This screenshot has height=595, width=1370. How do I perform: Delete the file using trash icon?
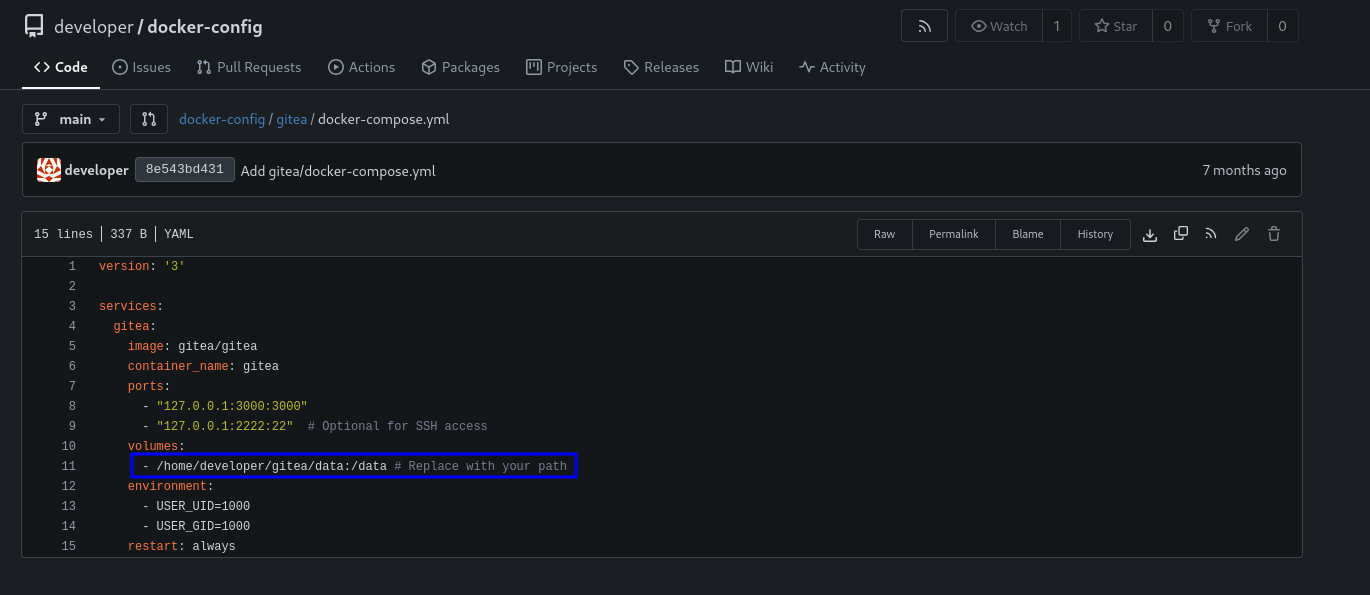pos(1274,234)
